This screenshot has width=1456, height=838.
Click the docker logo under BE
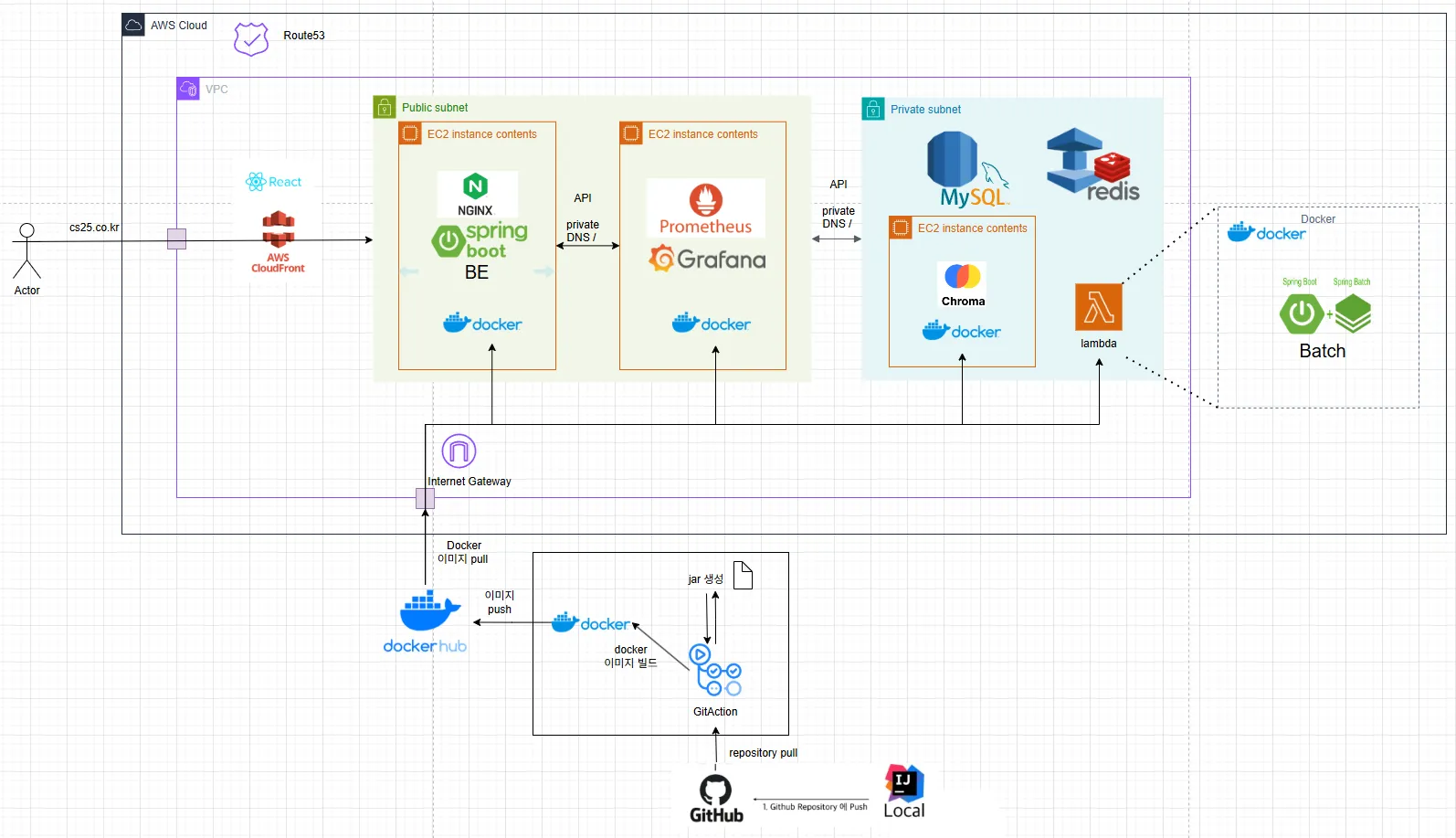[482, 323]
